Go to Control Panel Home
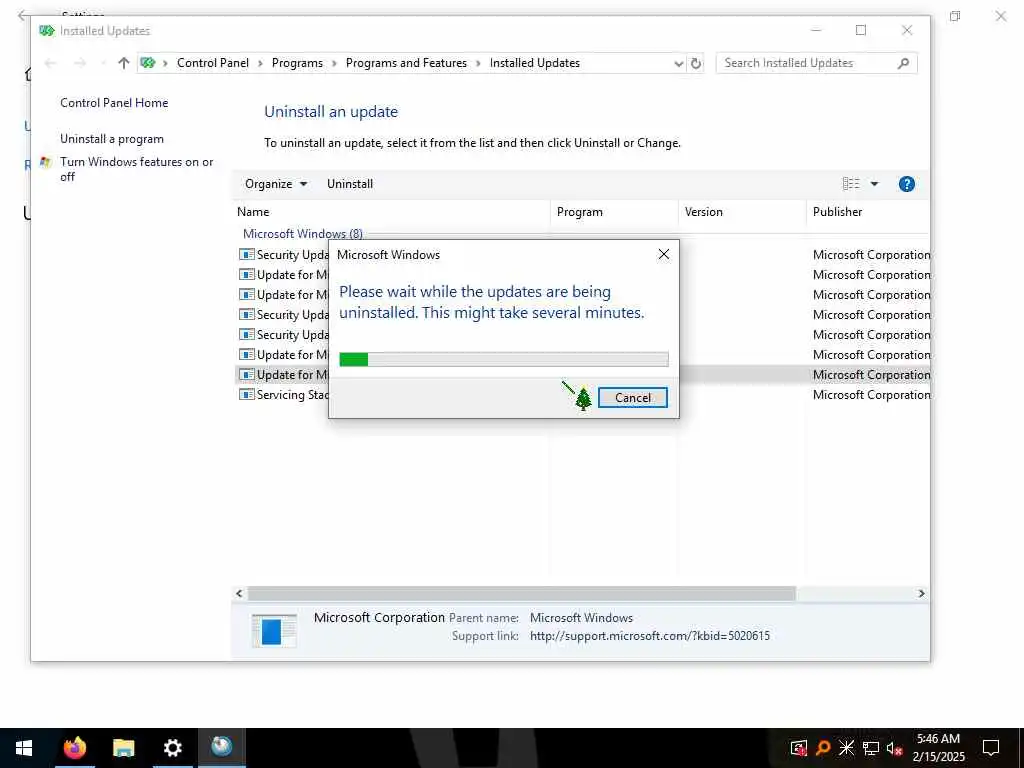 114,103
